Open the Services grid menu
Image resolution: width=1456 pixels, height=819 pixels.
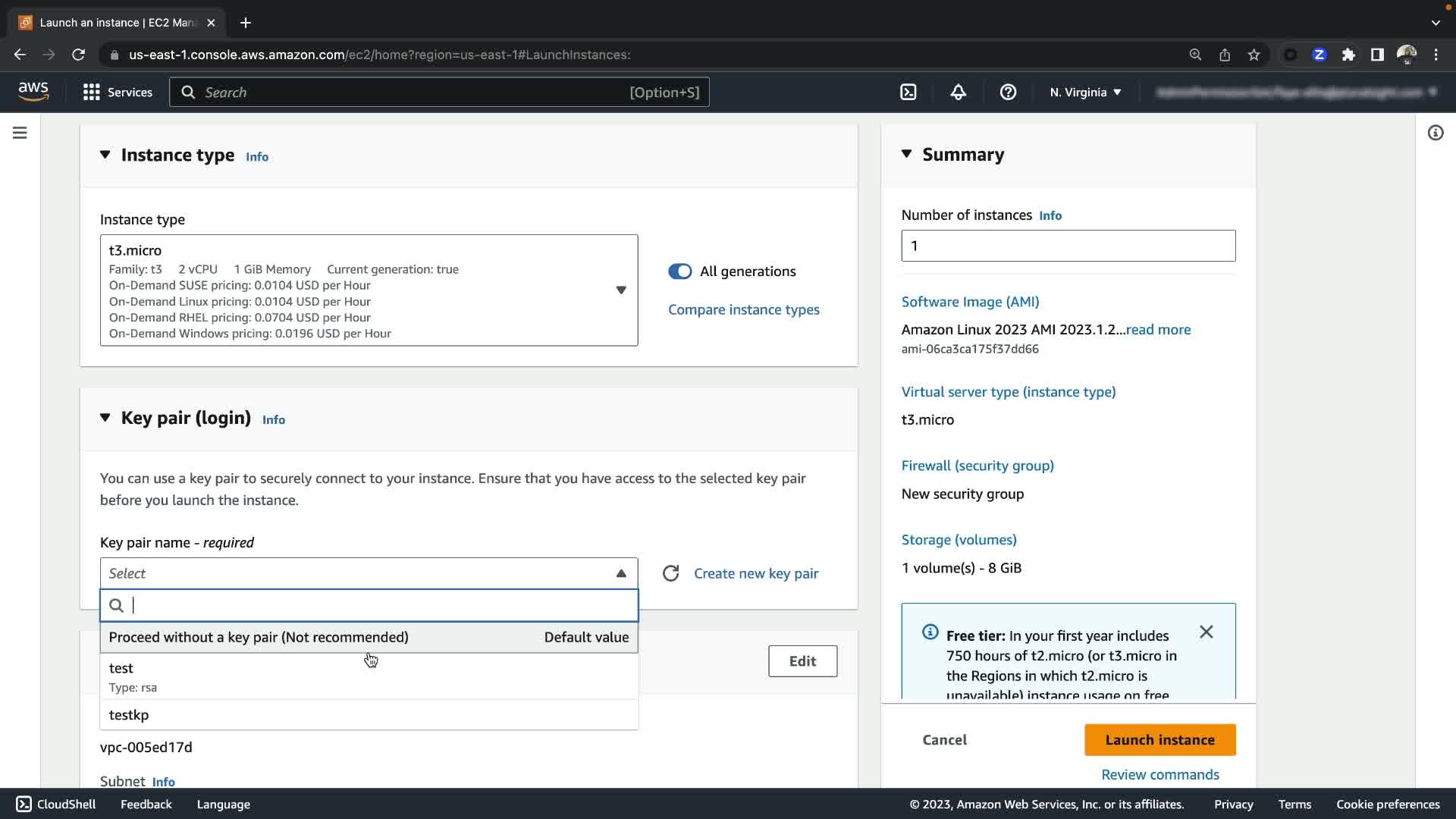[x=118, y=93]
